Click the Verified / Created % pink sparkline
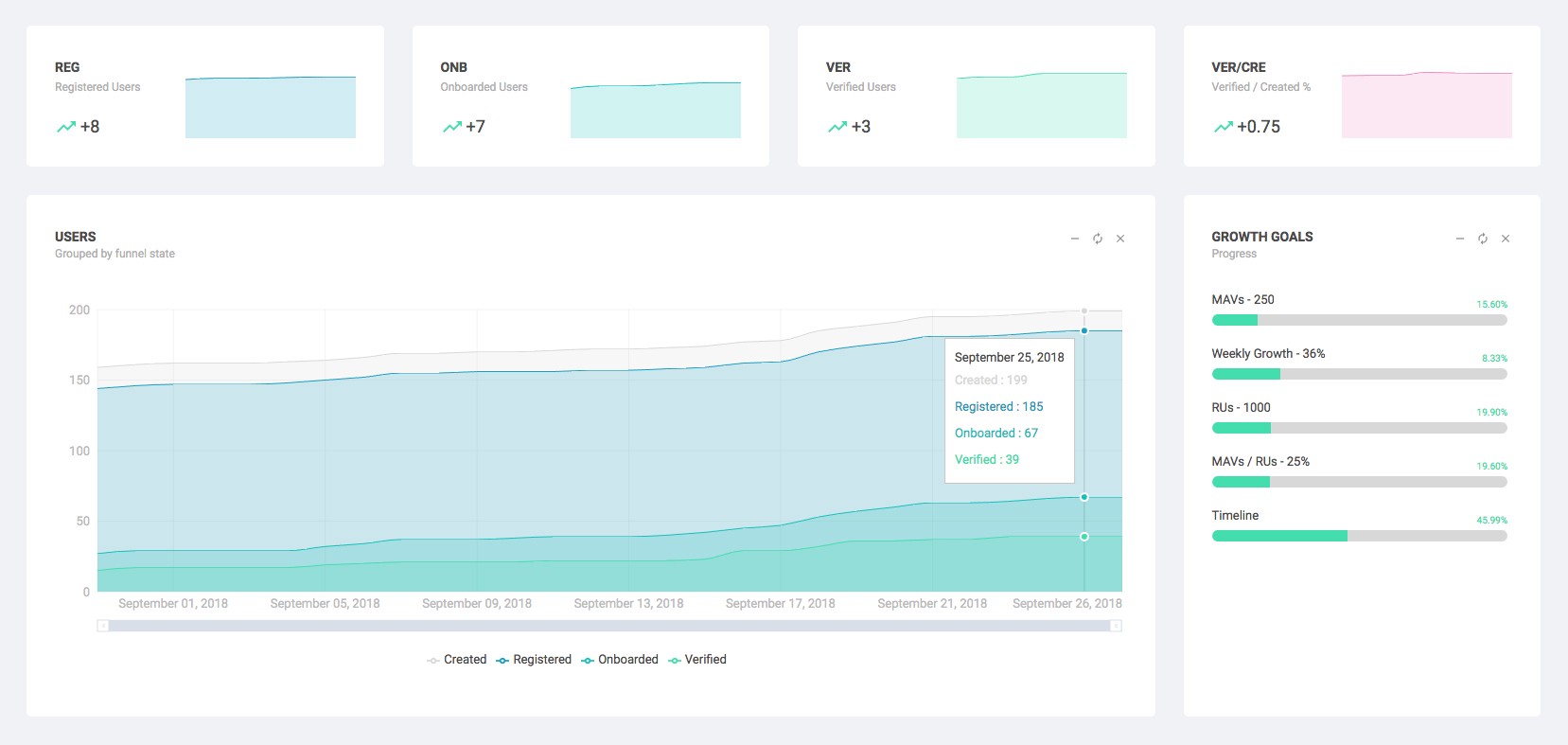 1426,105
